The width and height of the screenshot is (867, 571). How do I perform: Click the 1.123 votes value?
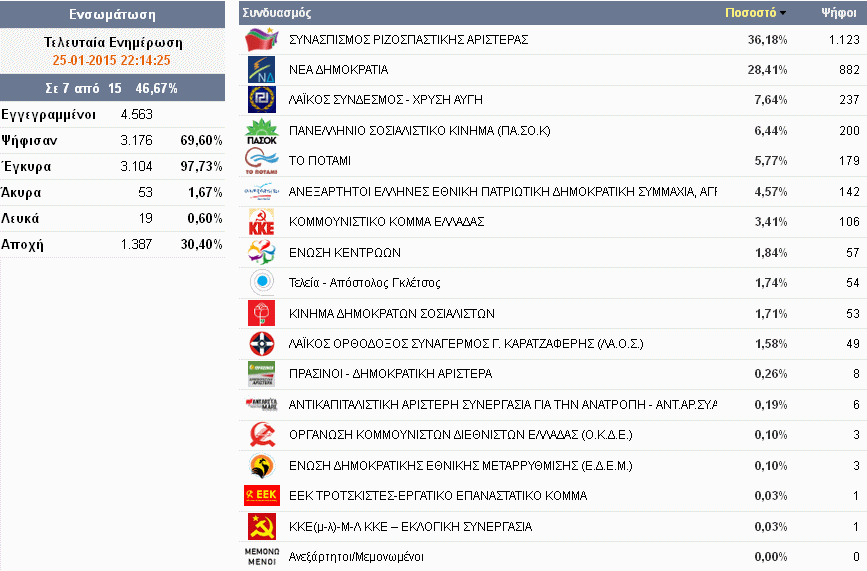[844, 40]
